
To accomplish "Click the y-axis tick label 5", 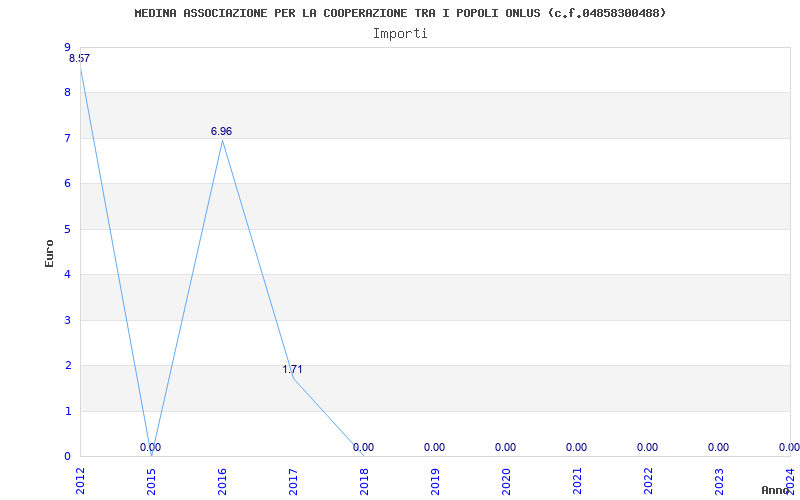I will point(67,229).
